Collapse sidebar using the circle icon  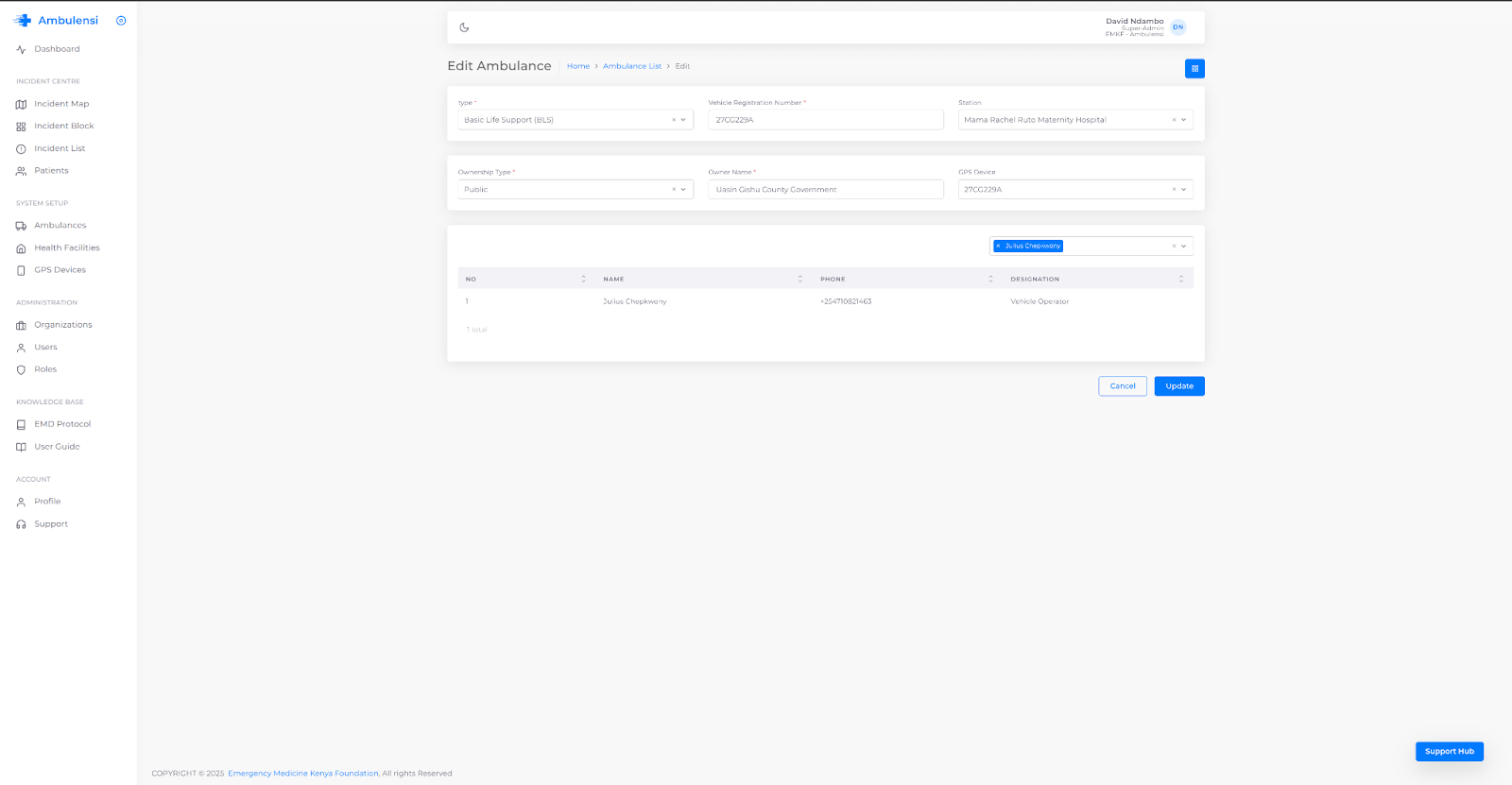tap(121, 21)
